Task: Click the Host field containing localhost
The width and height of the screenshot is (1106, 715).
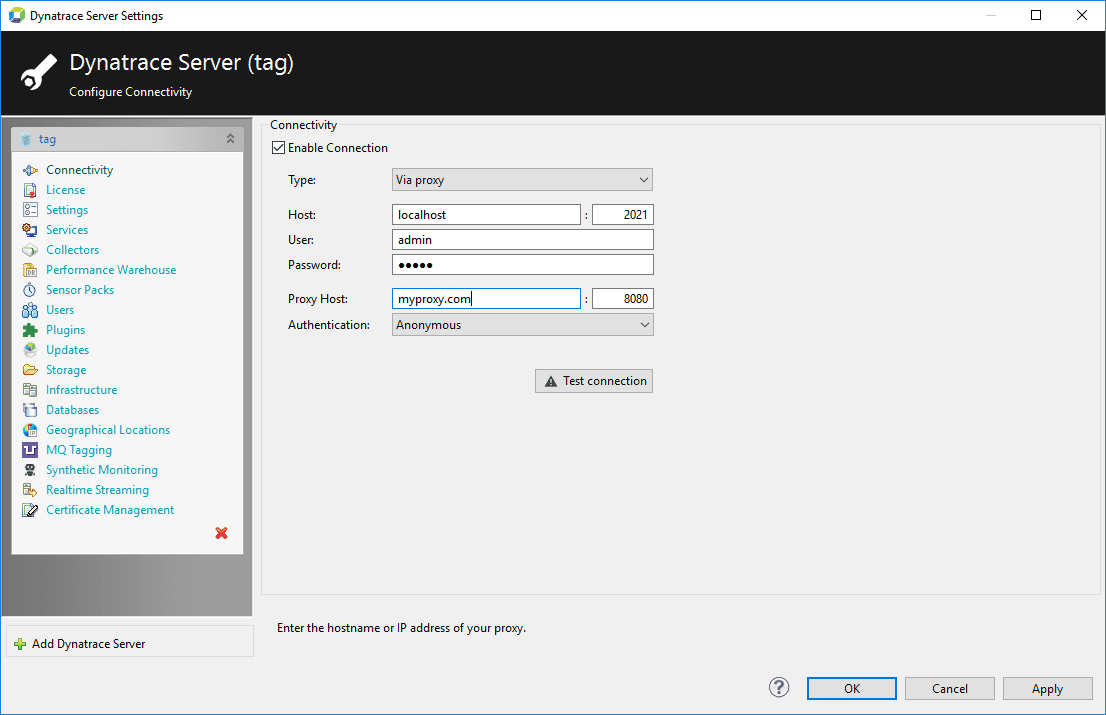Action: coord(486,214)
